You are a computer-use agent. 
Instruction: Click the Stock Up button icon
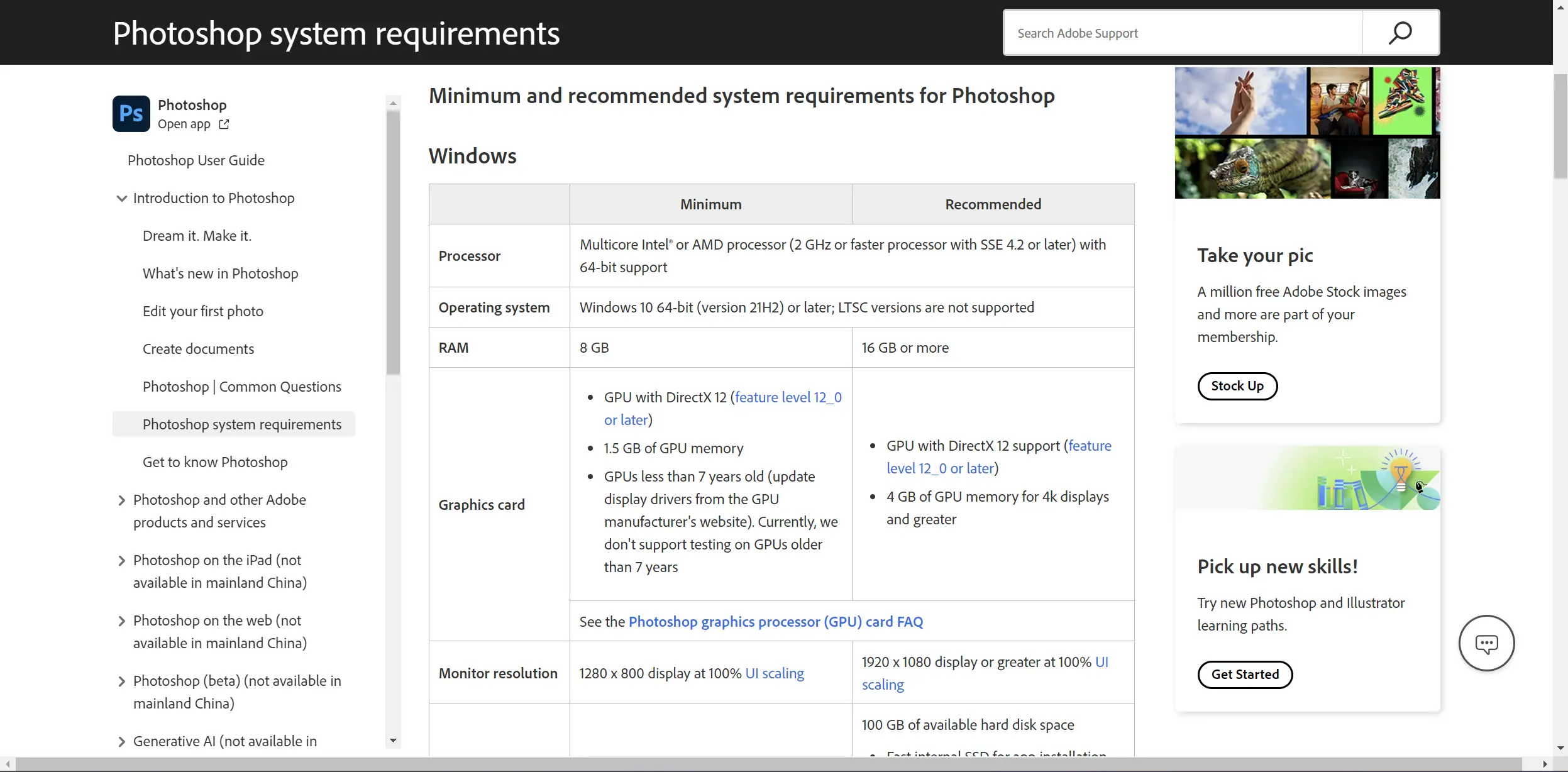point(1237,385)
